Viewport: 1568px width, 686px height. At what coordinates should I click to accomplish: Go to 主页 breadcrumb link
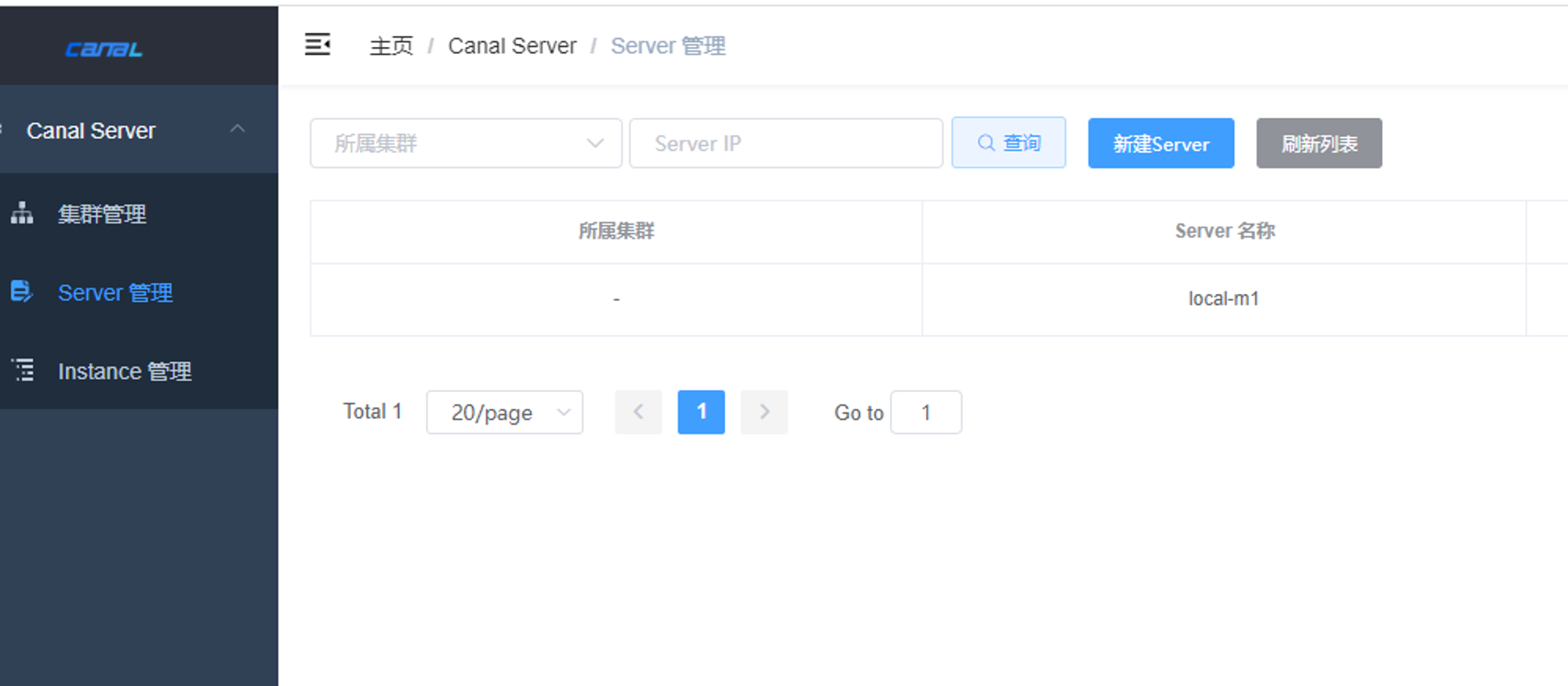[391, 45]
